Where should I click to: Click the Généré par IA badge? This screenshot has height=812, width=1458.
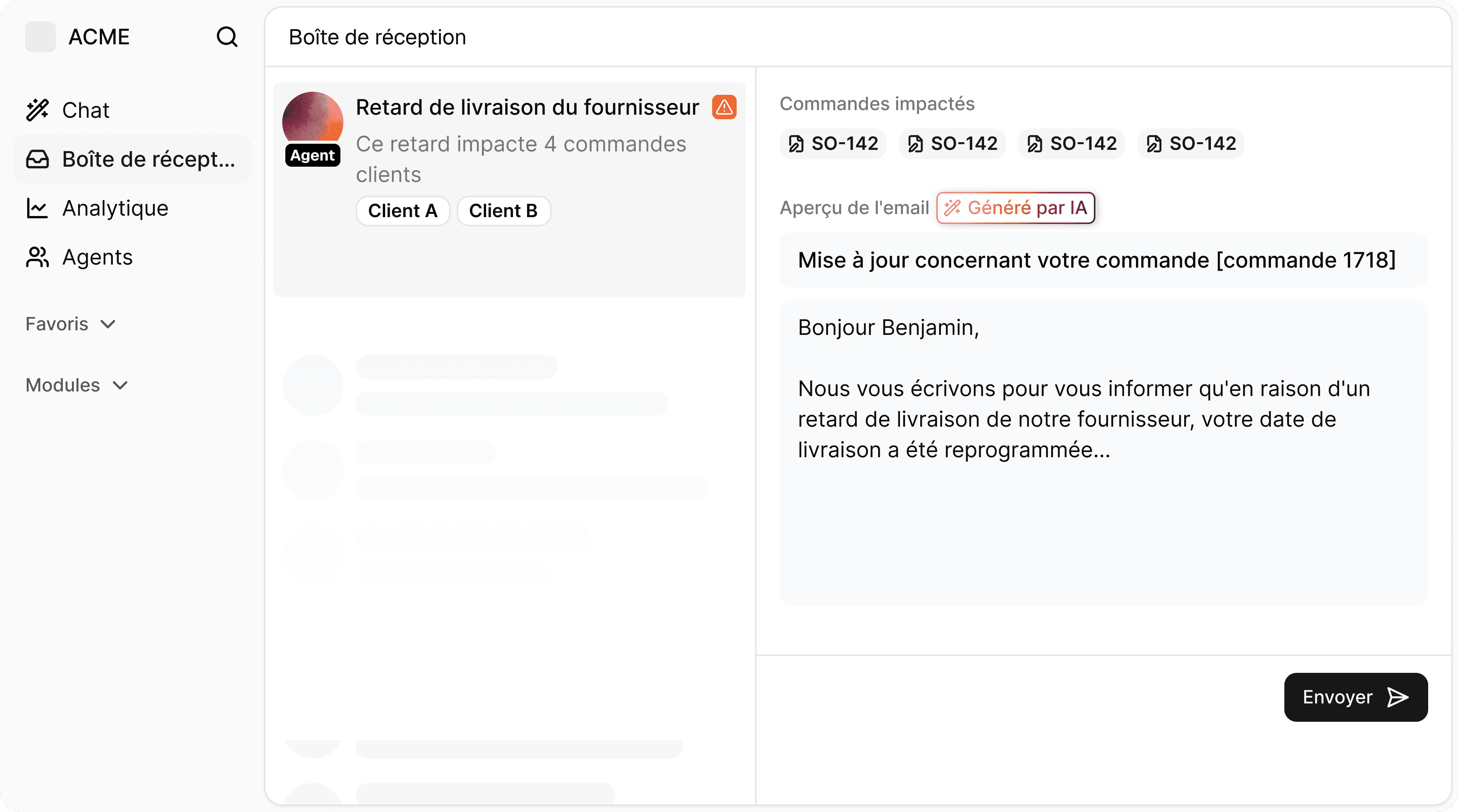click(x=1015, y=208)
